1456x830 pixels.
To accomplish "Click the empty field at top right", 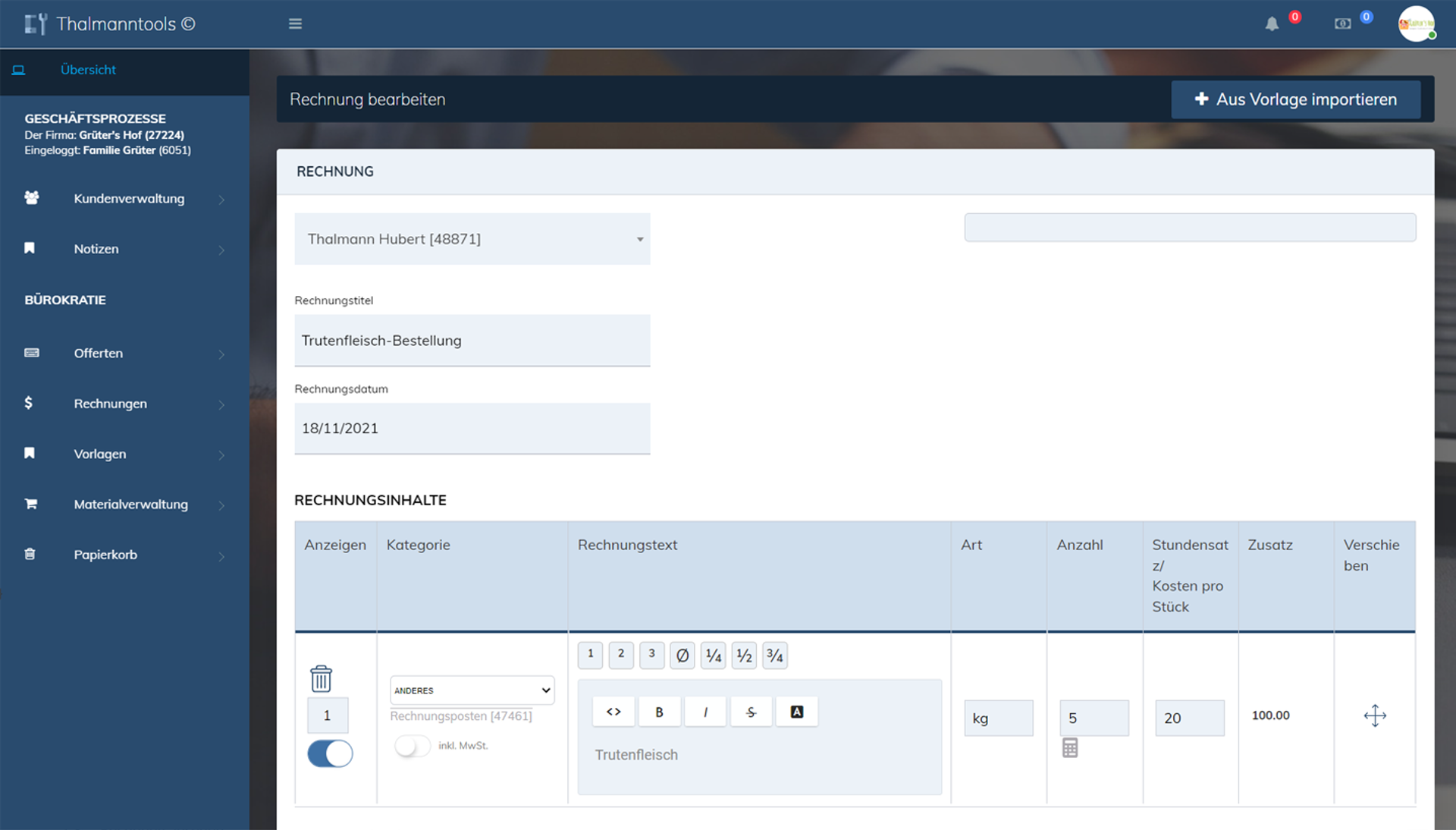I will (1190, 228).
